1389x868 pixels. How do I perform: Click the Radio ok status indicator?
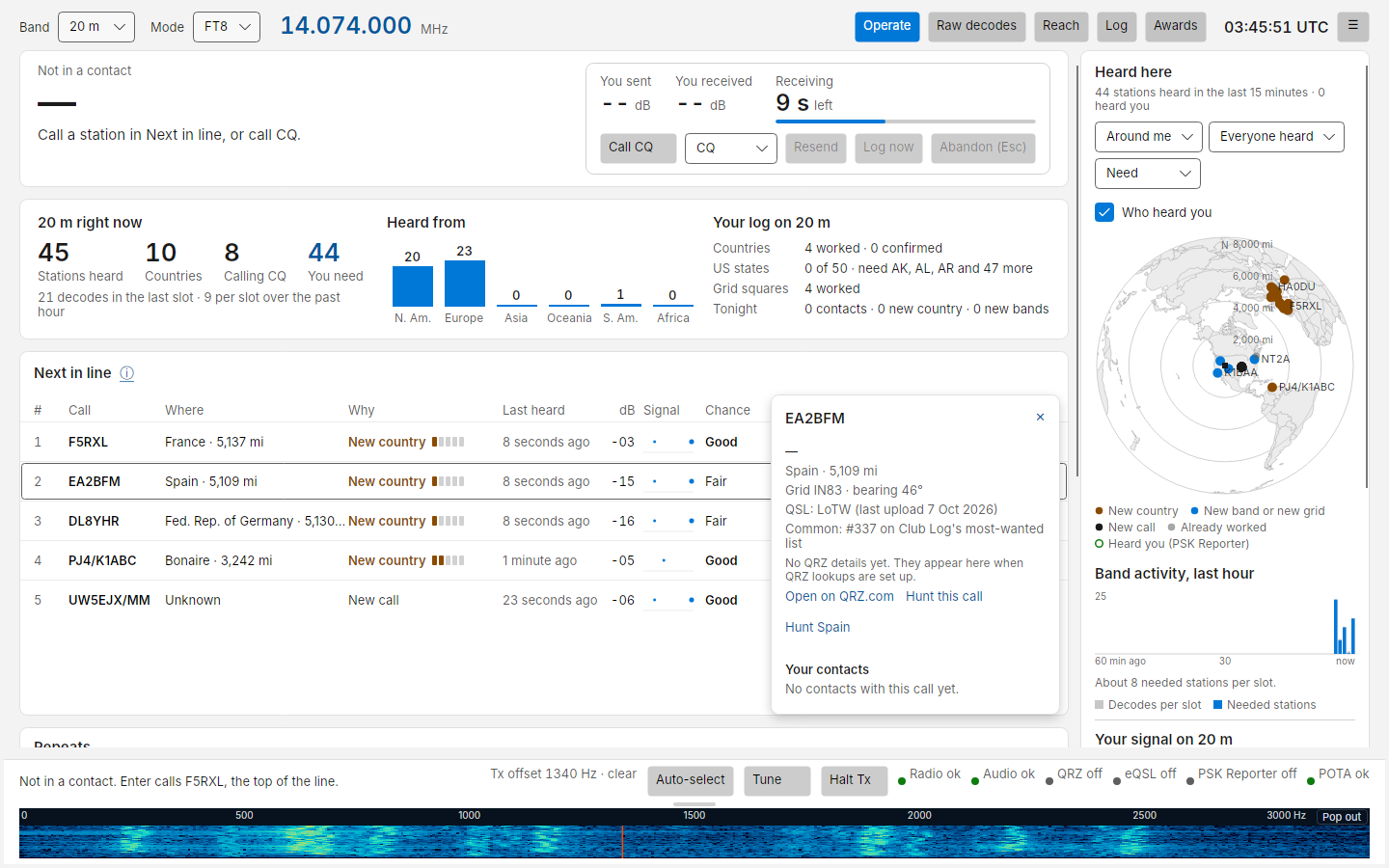929,774
